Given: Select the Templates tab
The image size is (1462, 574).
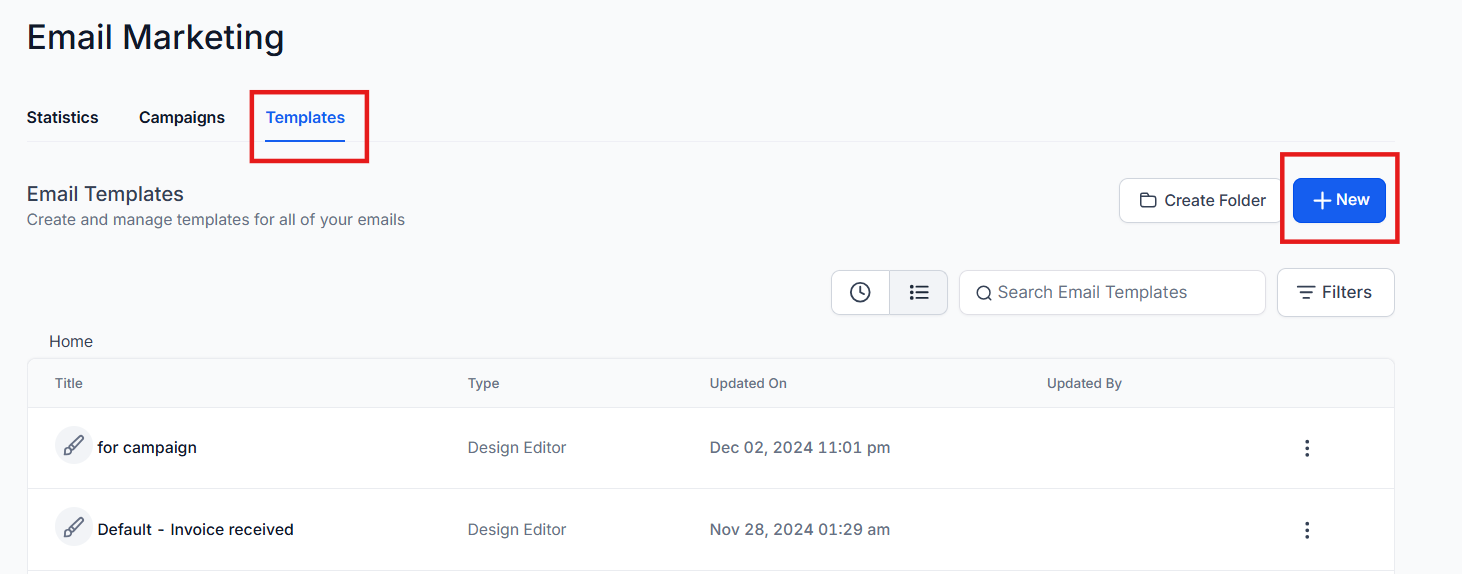Looking at the screenshot, I should point(305,117).
